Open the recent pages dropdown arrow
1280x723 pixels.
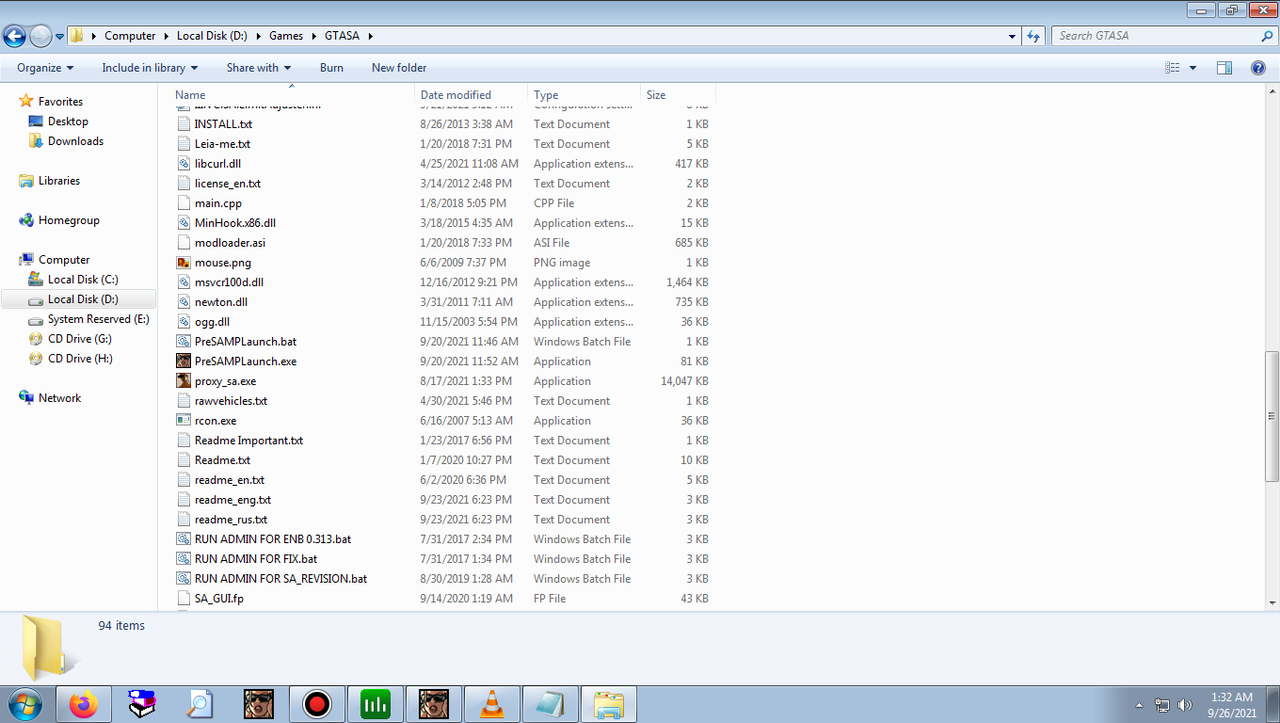point(59,36)
